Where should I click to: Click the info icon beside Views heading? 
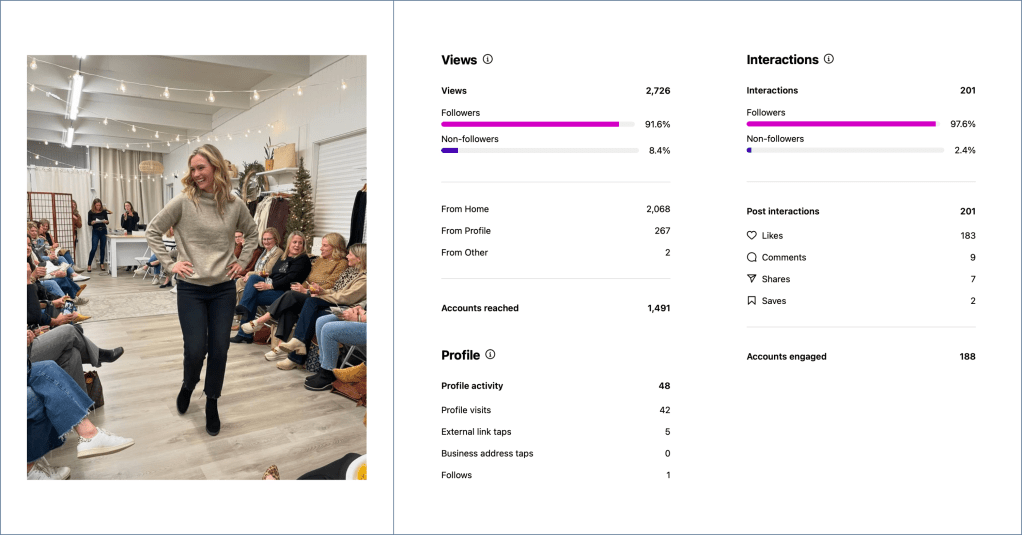(488, 59)
